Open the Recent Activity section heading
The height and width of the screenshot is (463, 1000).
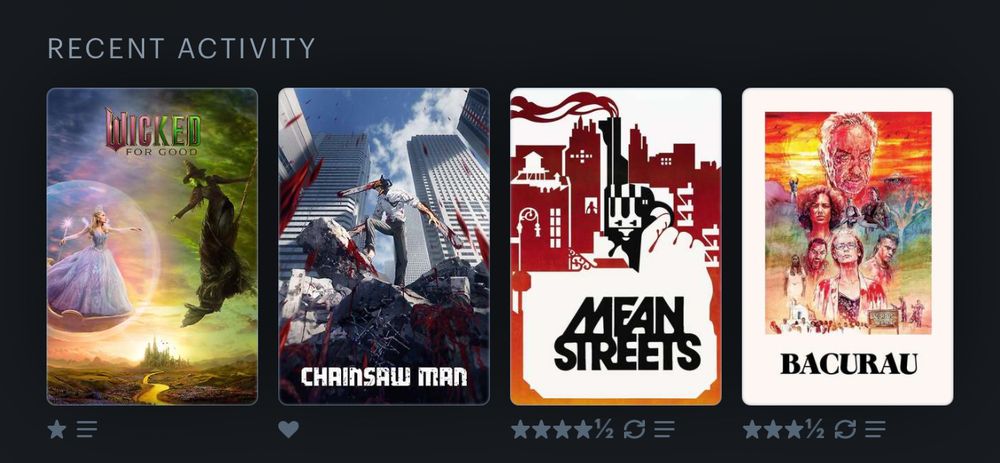pos(182,48)
